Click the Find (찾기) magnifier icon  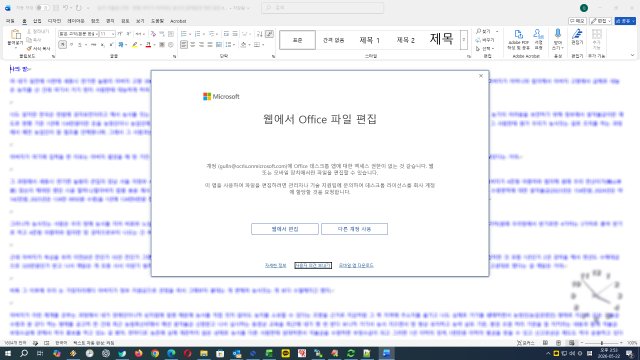click(x=478, y=31)
